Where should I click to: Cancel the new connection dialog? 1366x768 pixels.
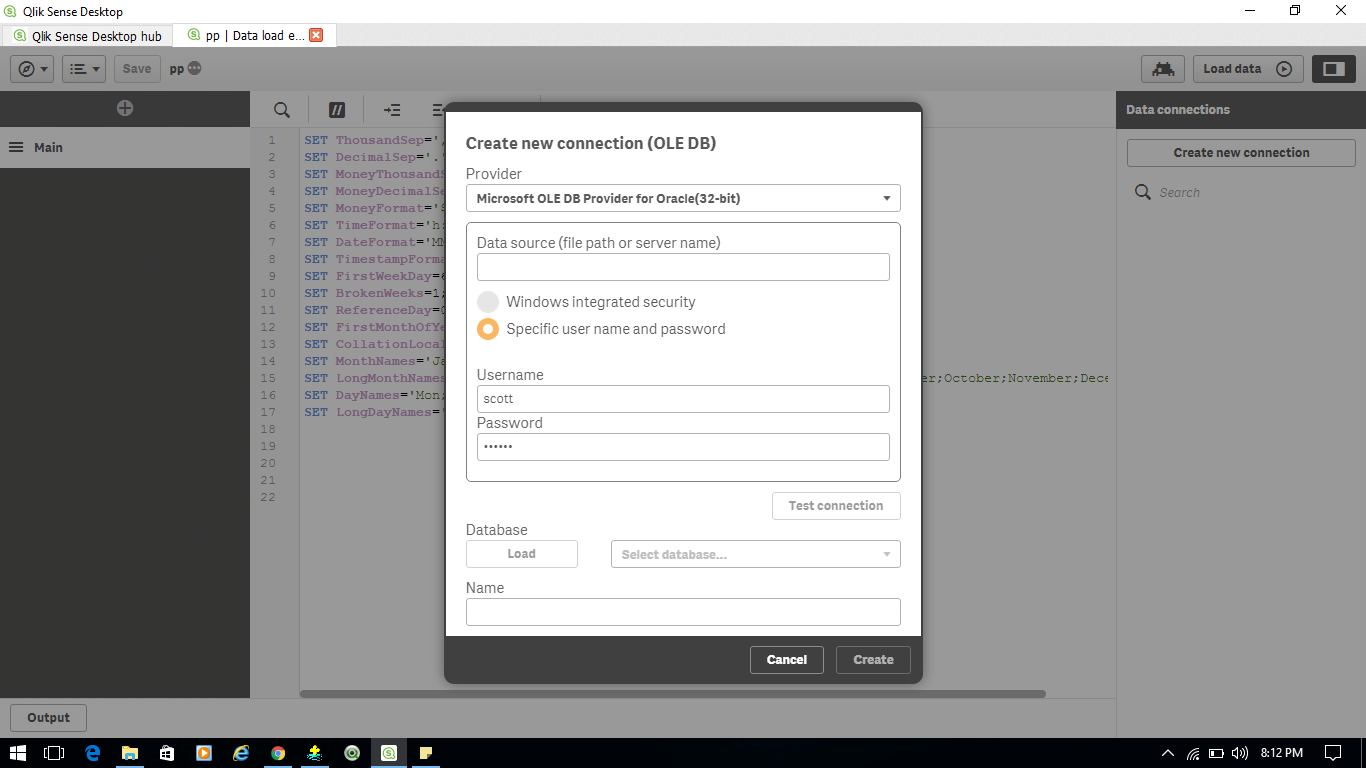click(x=787, y=660)
